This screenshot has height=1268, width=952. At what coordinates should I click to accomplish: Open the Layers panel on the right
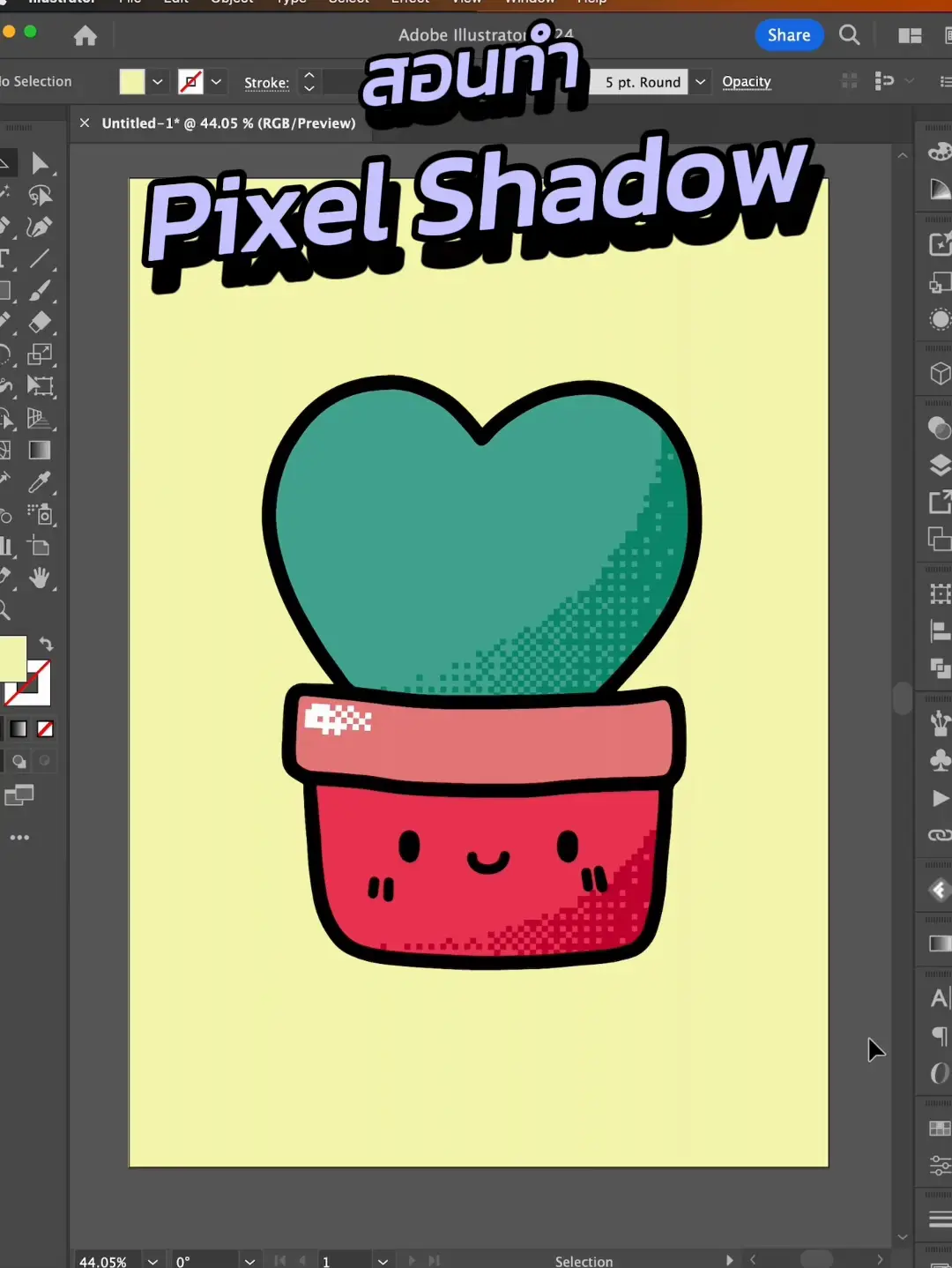pyautogui.click(x=939, y=466)
